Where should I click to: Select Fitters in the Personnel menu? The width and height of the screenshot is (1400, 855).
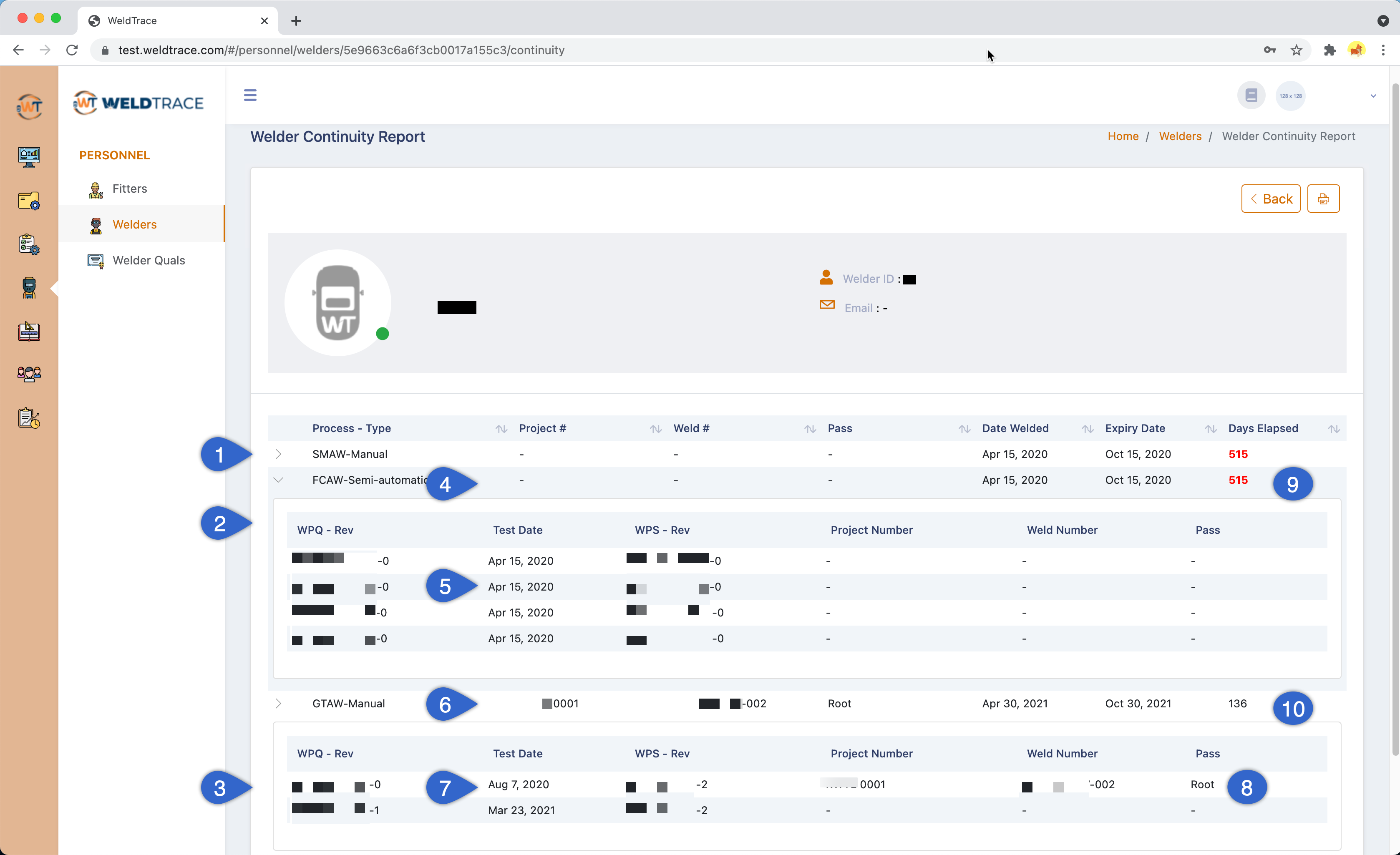pos(130,189)
